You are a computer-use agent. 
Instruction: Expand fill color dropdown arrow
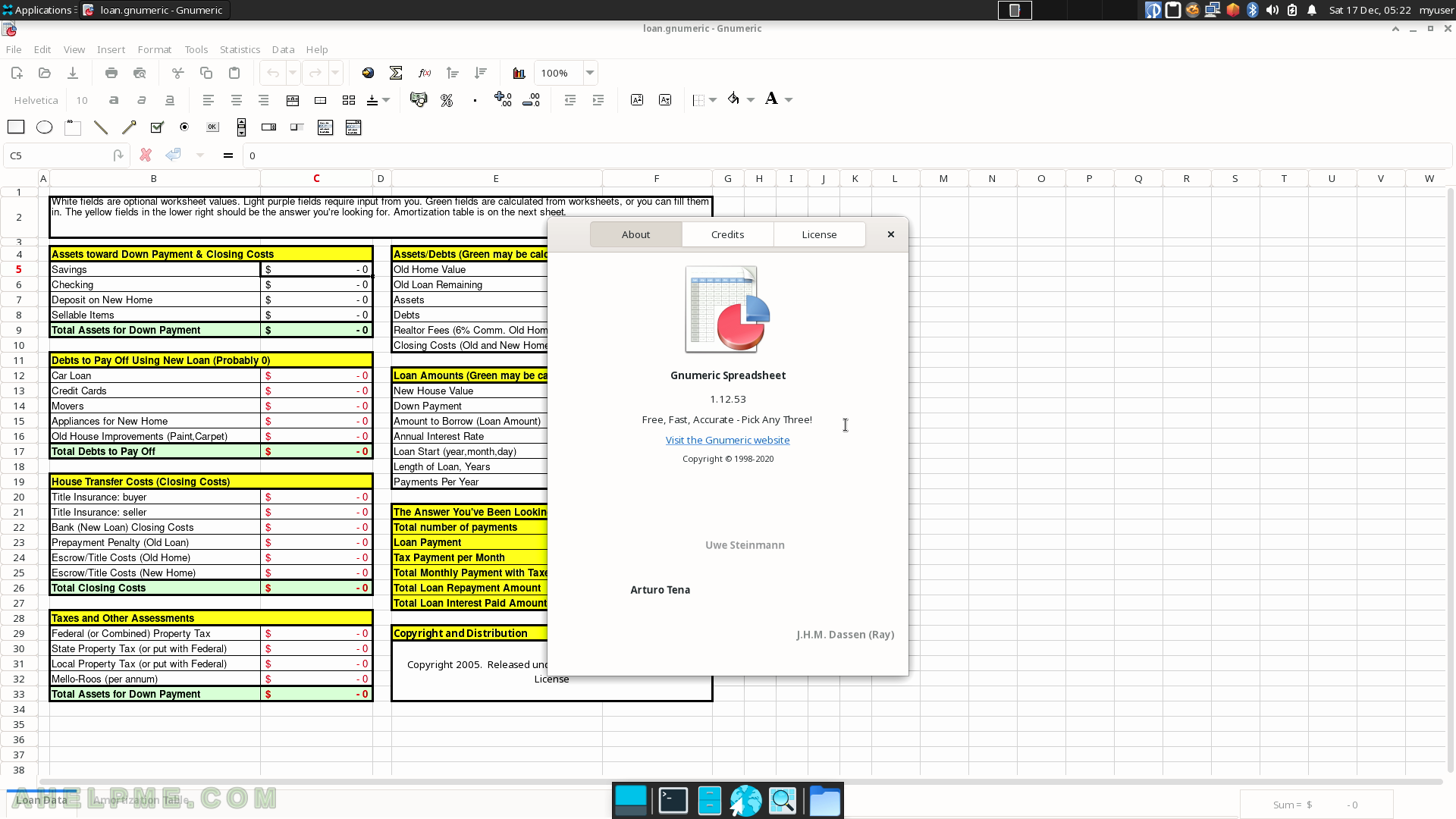[751, 99]
